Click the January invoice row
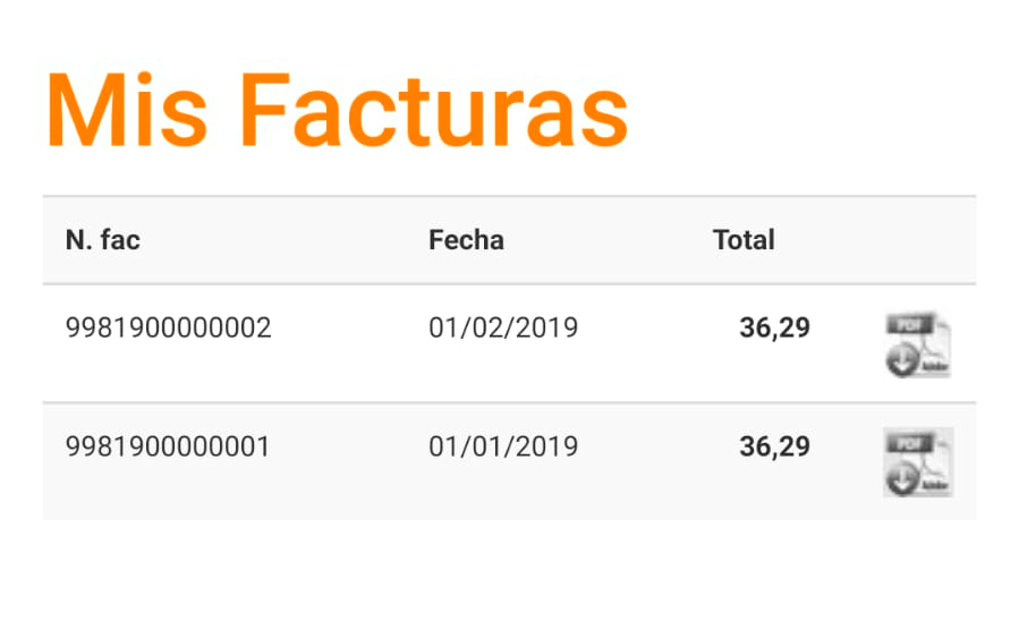The image size is (1019, 632). pyautogui.click(x=510, y=462)
